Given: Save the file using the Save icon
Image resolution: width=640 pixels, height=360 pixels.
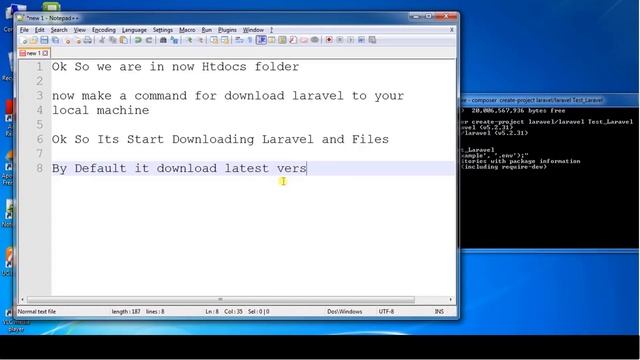Looking at the screenshot, I should pos(44,40).
